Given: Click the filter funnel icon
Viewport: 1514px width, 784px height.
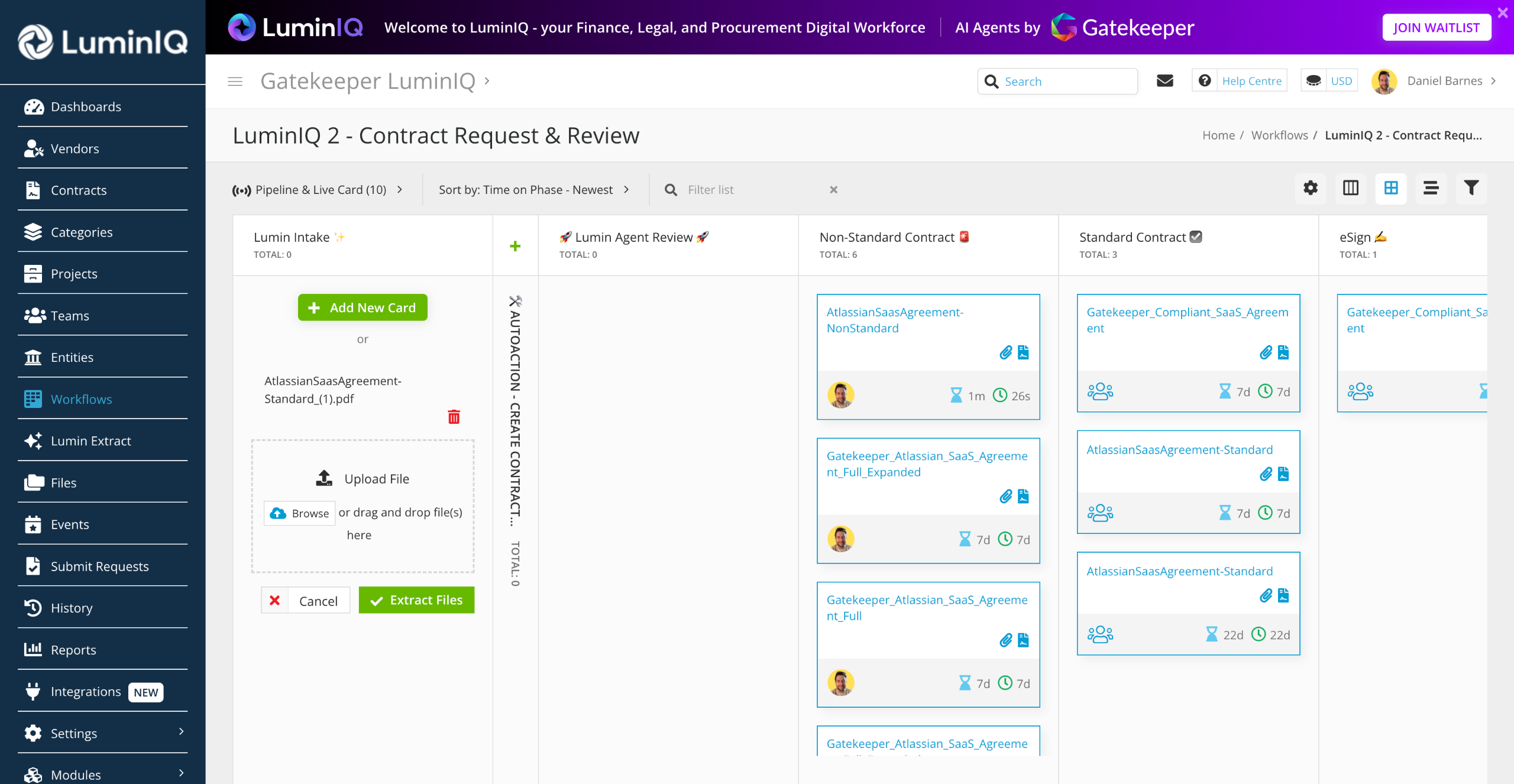Looking at the screenshot, I should (x=1471, y=189).
